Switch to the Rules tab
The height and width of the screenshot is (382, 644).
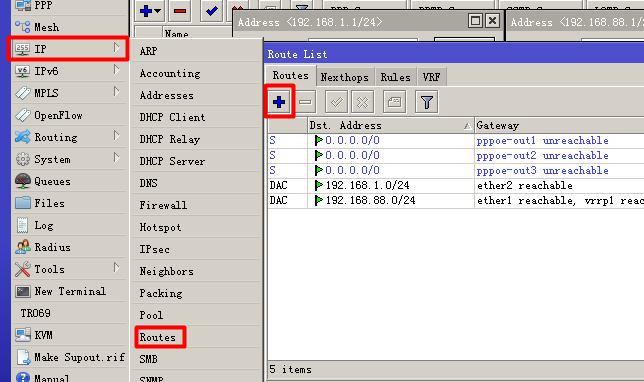coord(395,77)
